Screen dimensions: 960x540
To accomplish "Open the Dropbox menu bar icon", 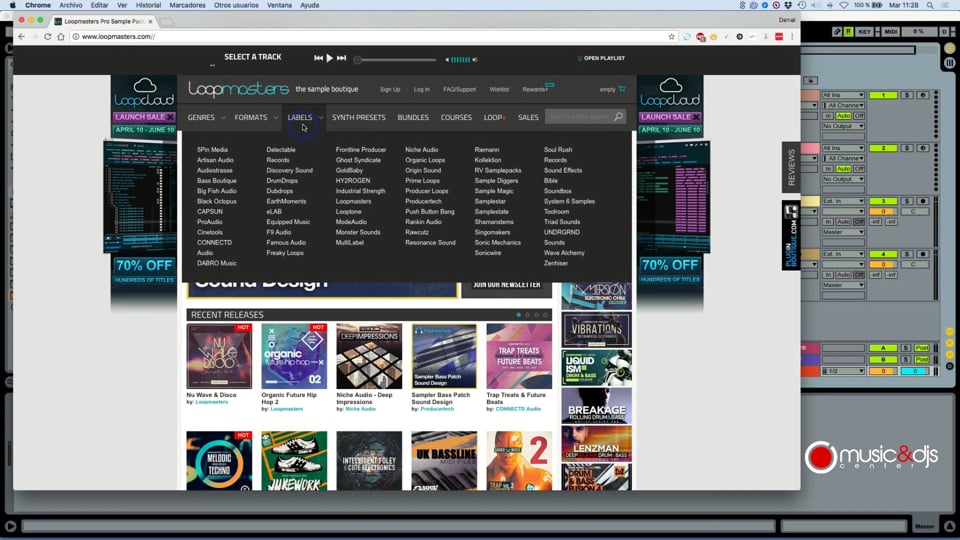I will click(x=788, y=5).
